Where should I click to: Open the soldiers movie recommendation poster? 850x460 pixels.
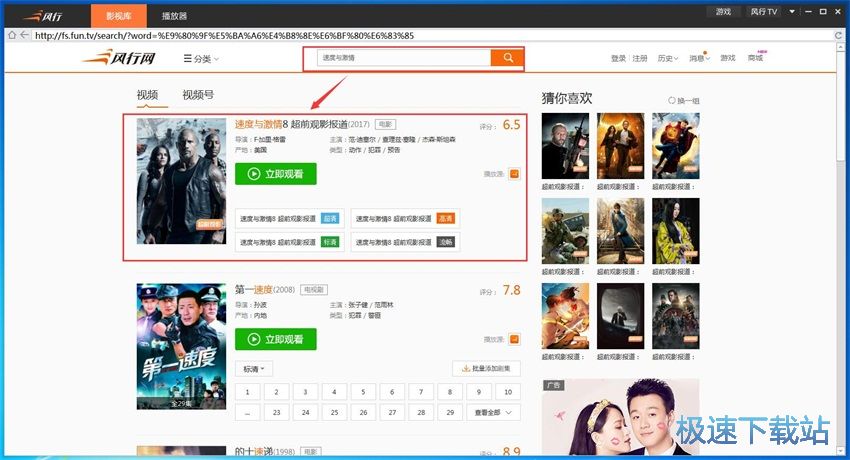click(565, 231)
